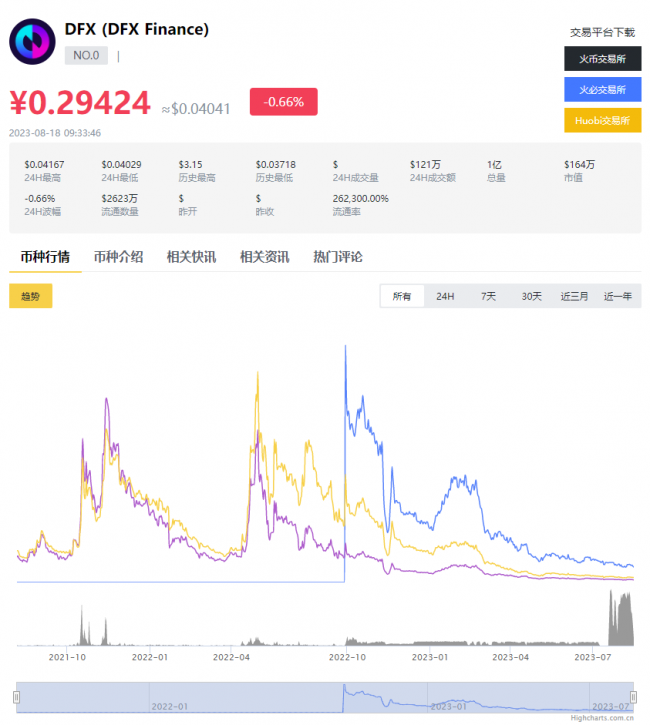This screenshot has width=650, height=725.
Task: Click the $121万 24H成交额 value
Action: pyautogui.click(x=425, y=165)
